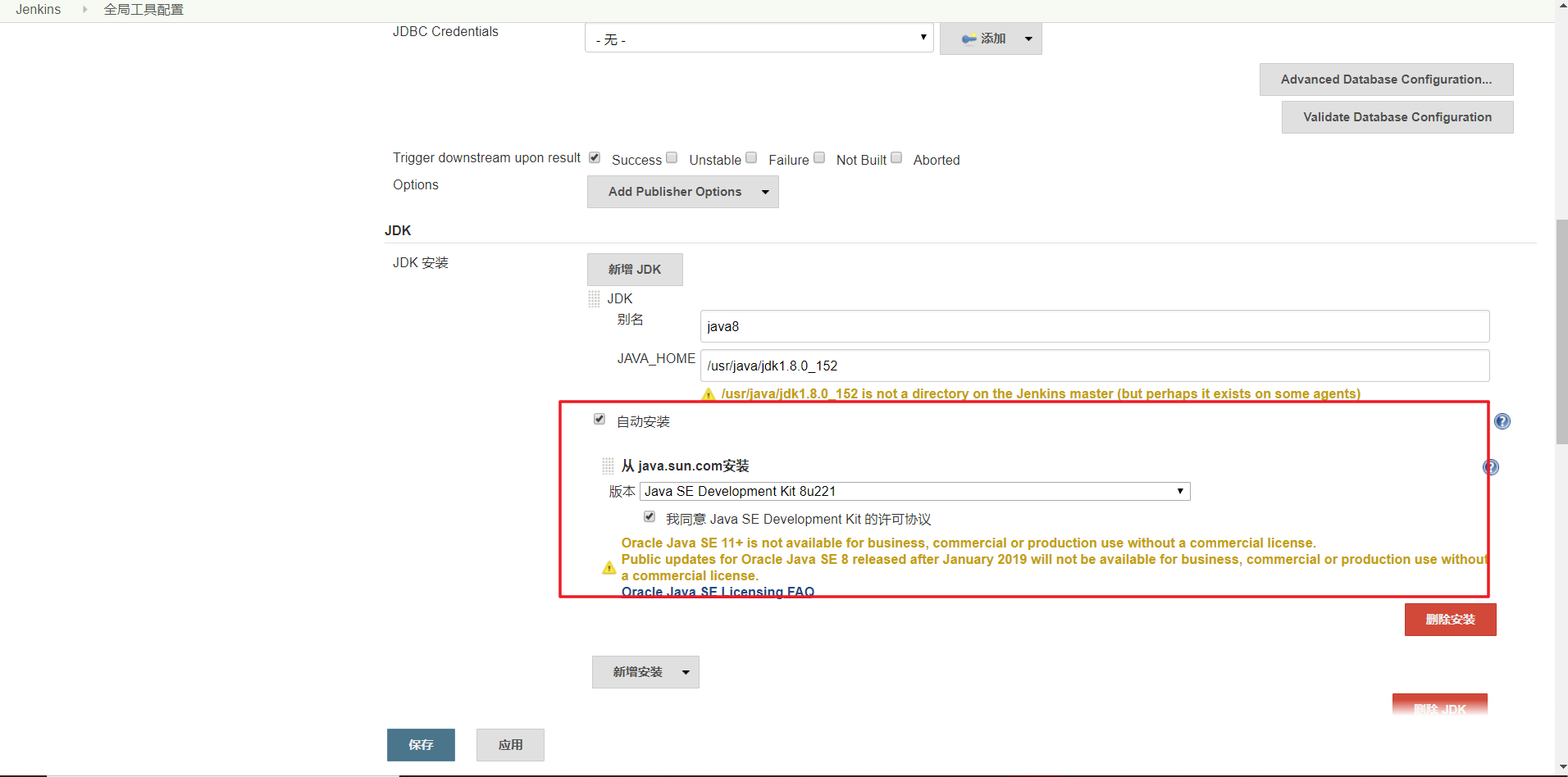Screen dimensions: 1568x777
Task: Expand the Add Publisher Options dropdown
Action: (682, 192)
